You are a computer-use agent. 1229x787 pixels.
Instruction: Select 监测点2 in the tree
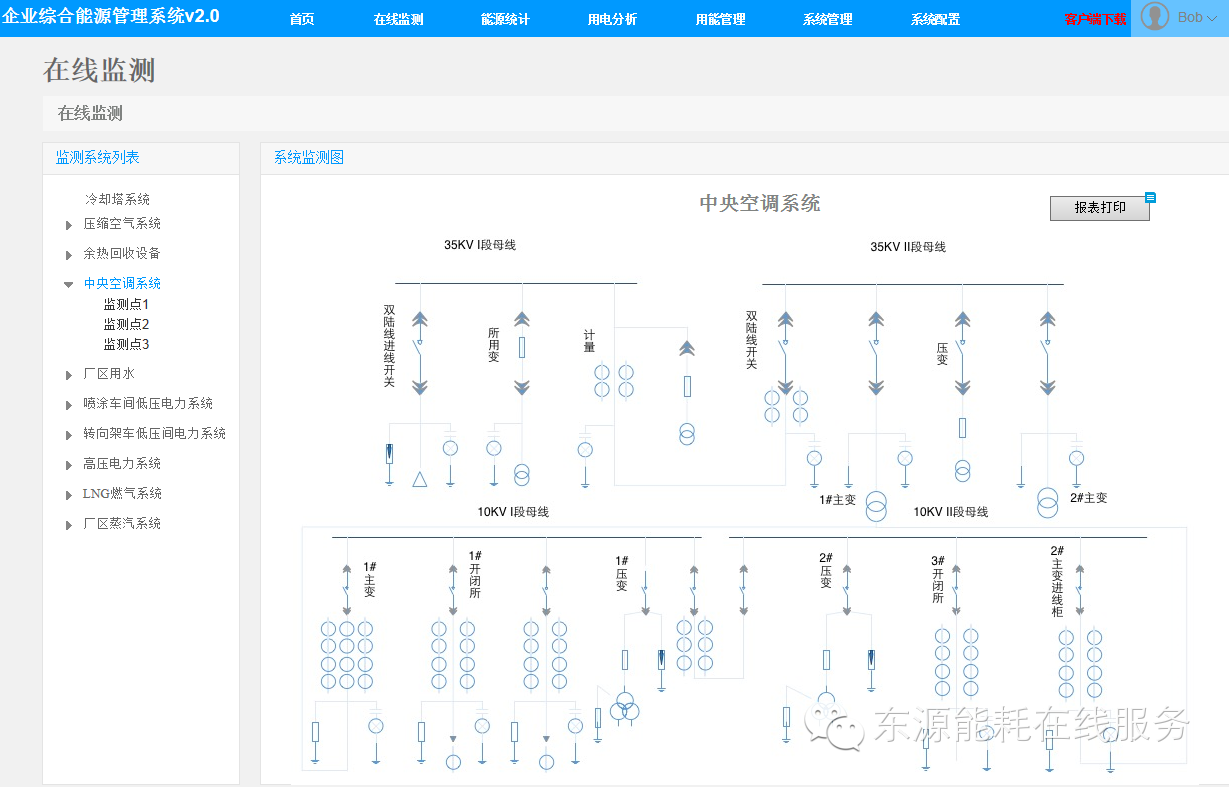coord(126,324)
